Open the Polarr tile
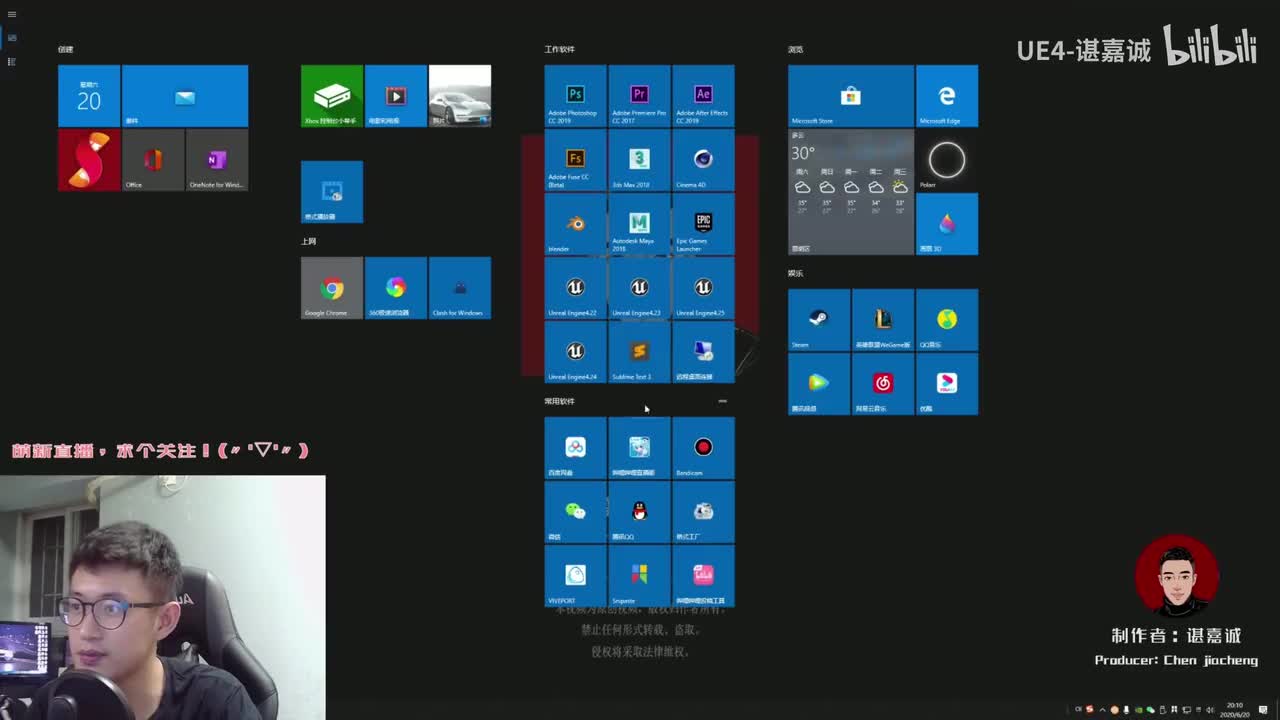 click(x=947, y=160)
